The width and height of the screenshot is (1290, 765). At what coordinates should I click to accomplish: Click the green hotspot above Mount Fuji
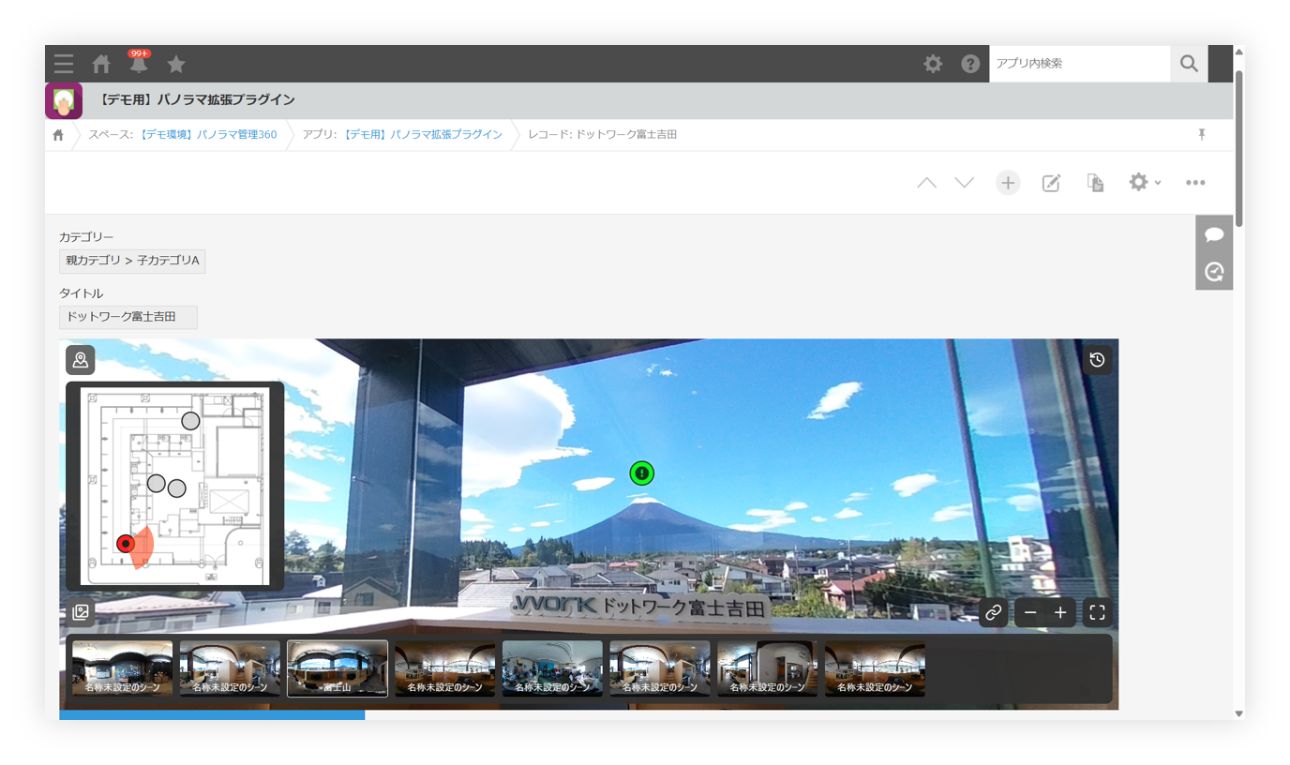pyautogui.click(x=642, y=473)
